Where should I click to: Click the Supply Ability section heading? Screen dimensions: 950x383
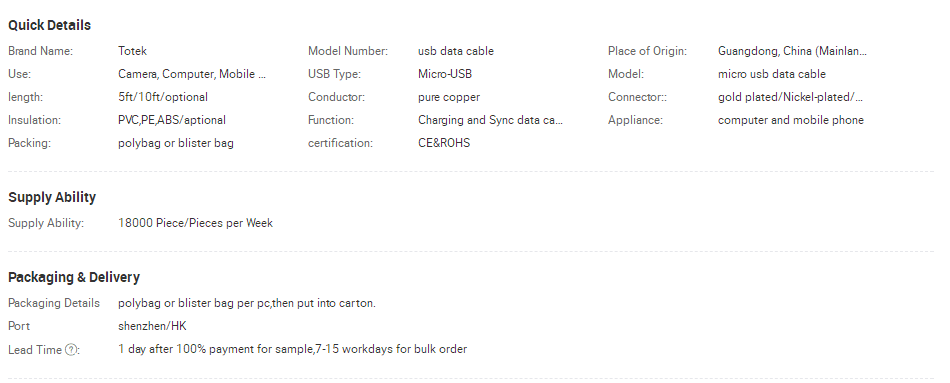pos(52,198)
